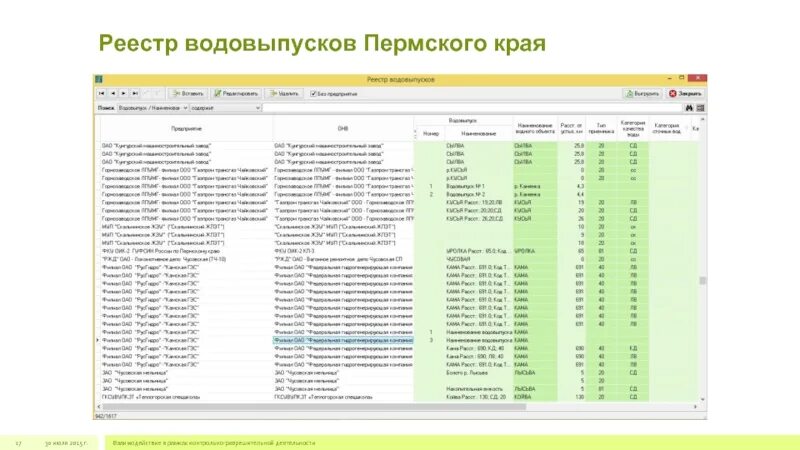Viewport: 800px width, 450px height.
Task: Click the 'Наименование водного объекта' column header
Action: coord(535,129)
